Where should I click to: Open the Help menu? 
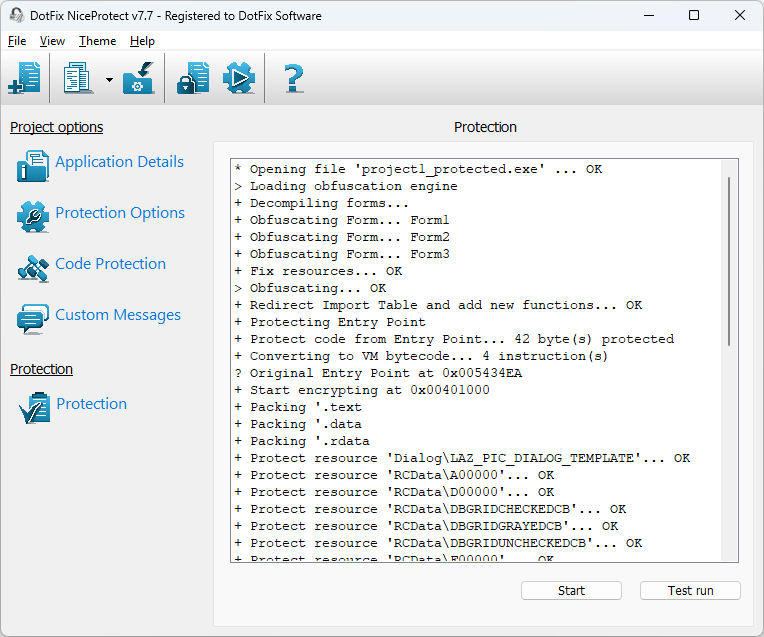point(142,41)
